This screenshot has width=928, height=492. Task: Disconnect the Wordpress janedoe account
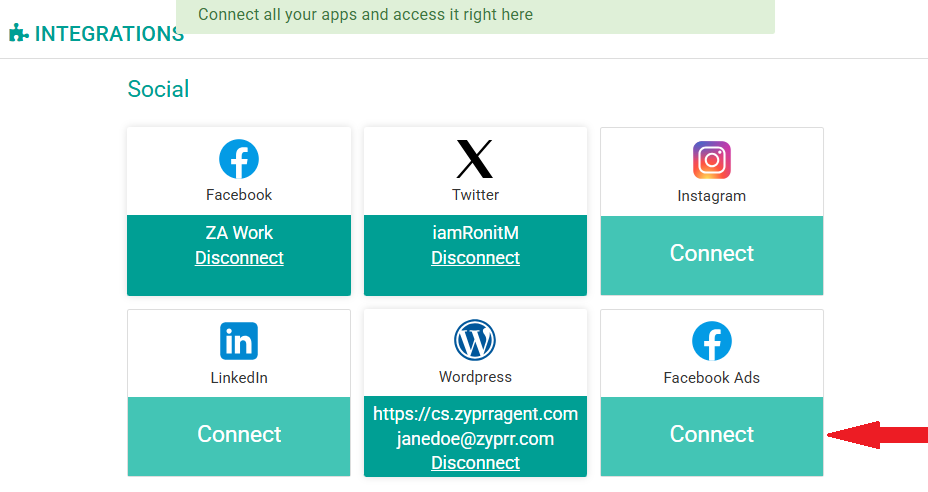tap(475, 463)
